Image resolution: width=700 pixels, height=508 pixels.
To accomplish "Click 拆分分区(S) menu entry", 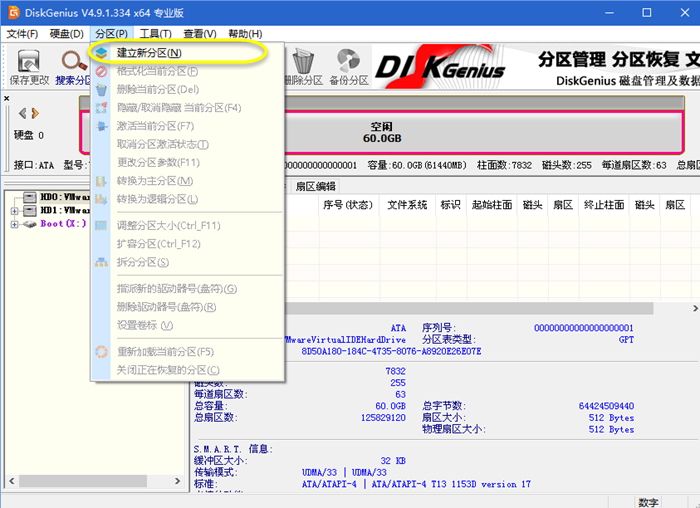I will pyautogui.click(x=187, y=262).
